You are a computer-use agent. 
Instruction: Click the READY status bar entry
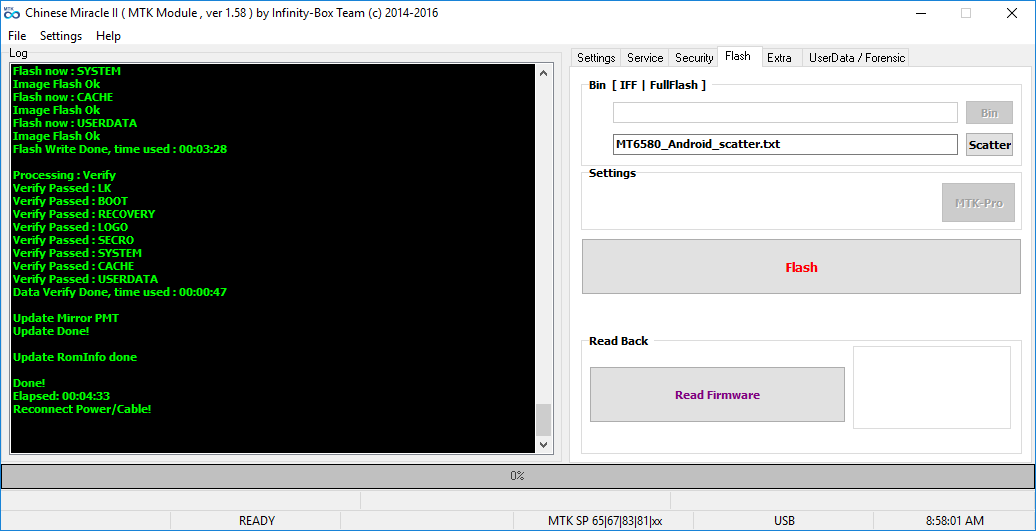point(256,520)
